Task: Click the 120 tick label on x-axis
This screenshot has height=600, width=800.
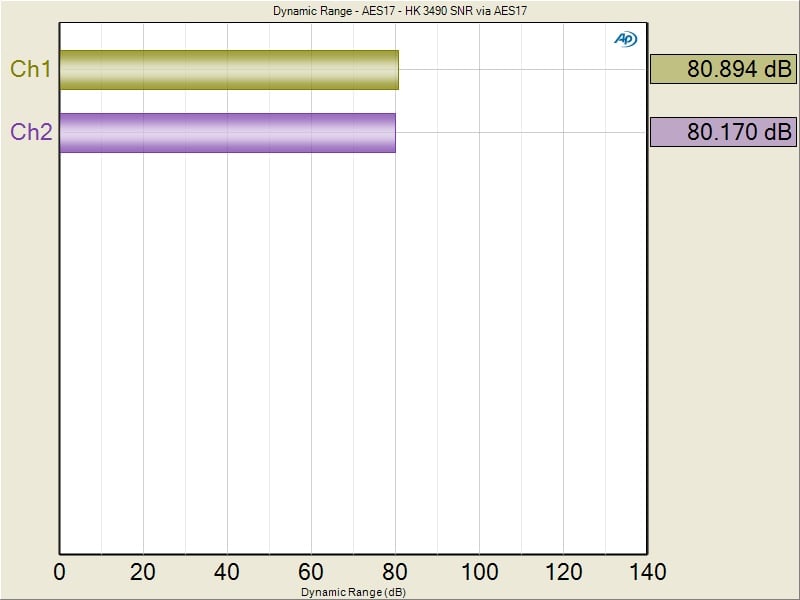Action: [x=564, y=572]
